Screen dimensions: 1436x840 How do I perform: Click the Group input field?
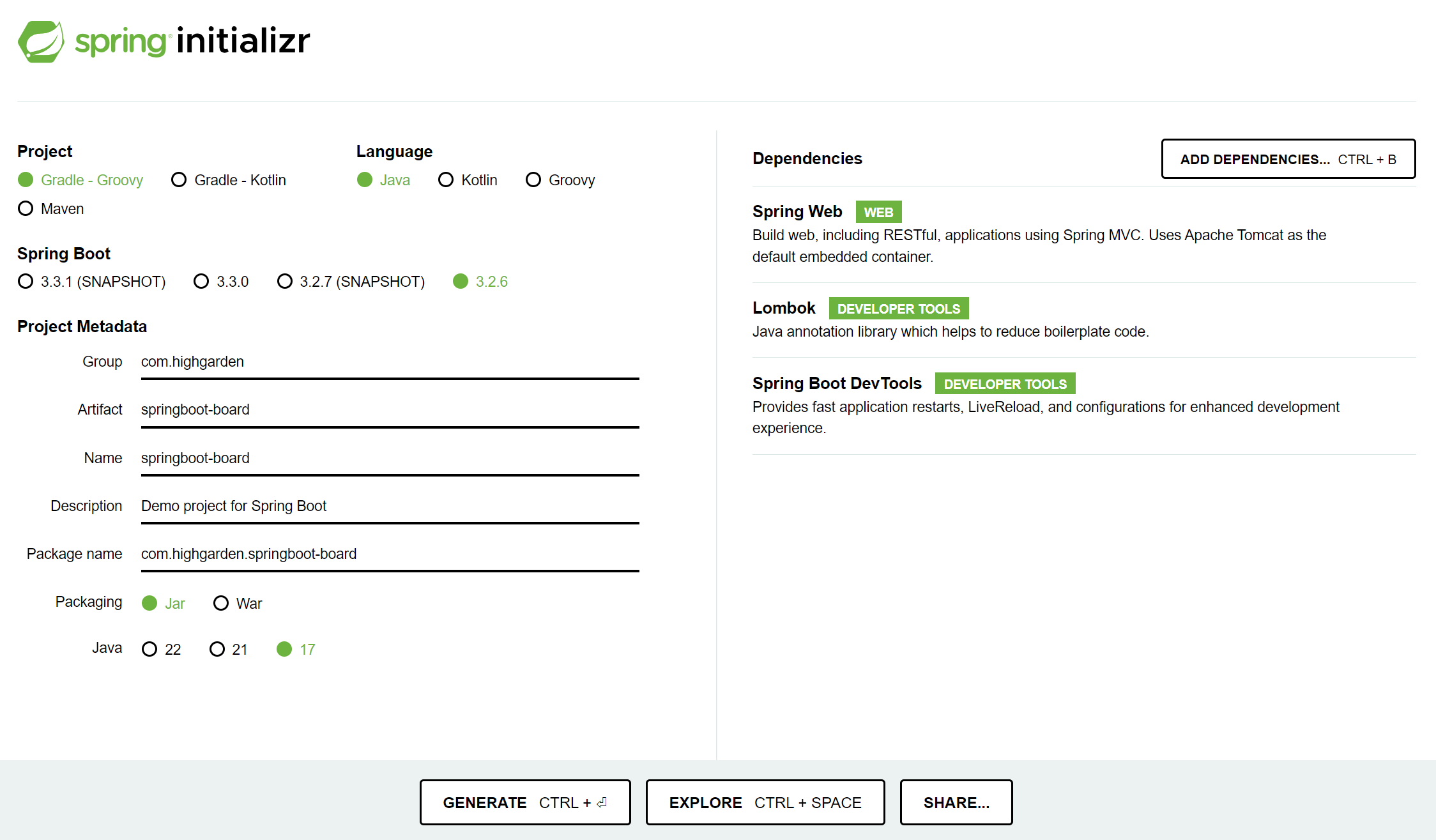(390, 362)
